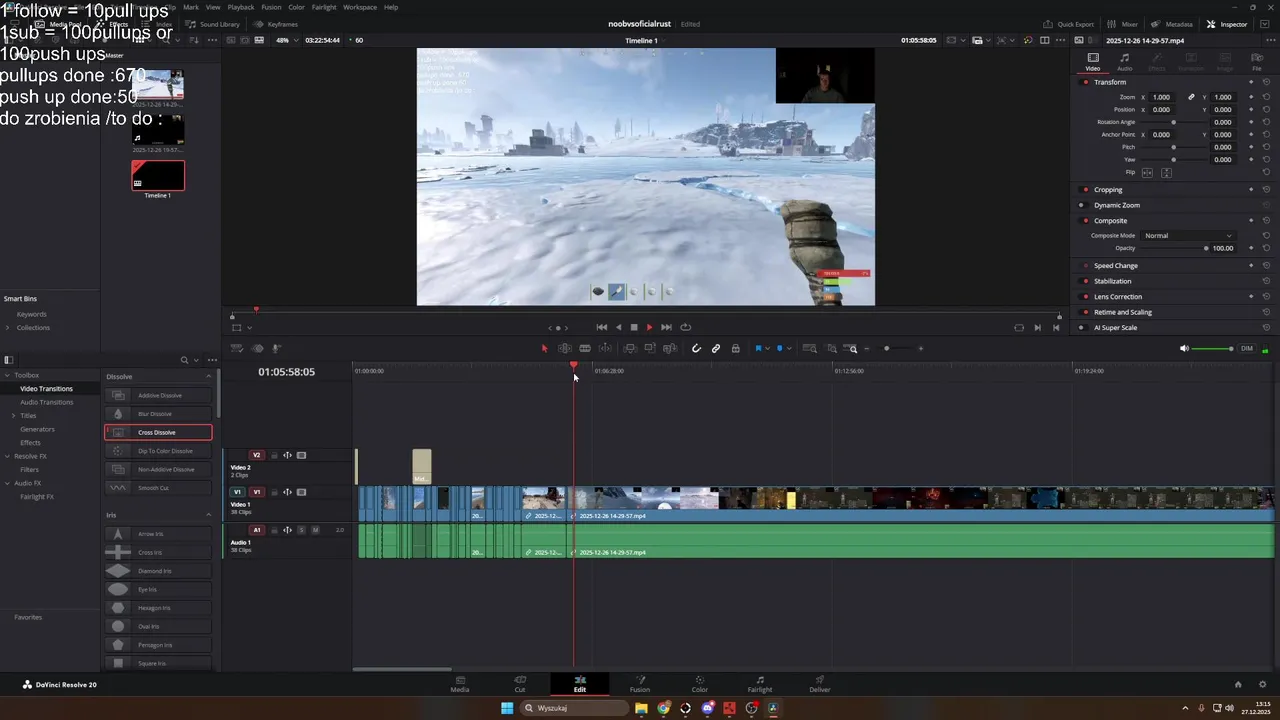This screenshot has width=1280, height=720.
Task: Open the Help menu
Action: pyautogui.click(x=391, y=7)
